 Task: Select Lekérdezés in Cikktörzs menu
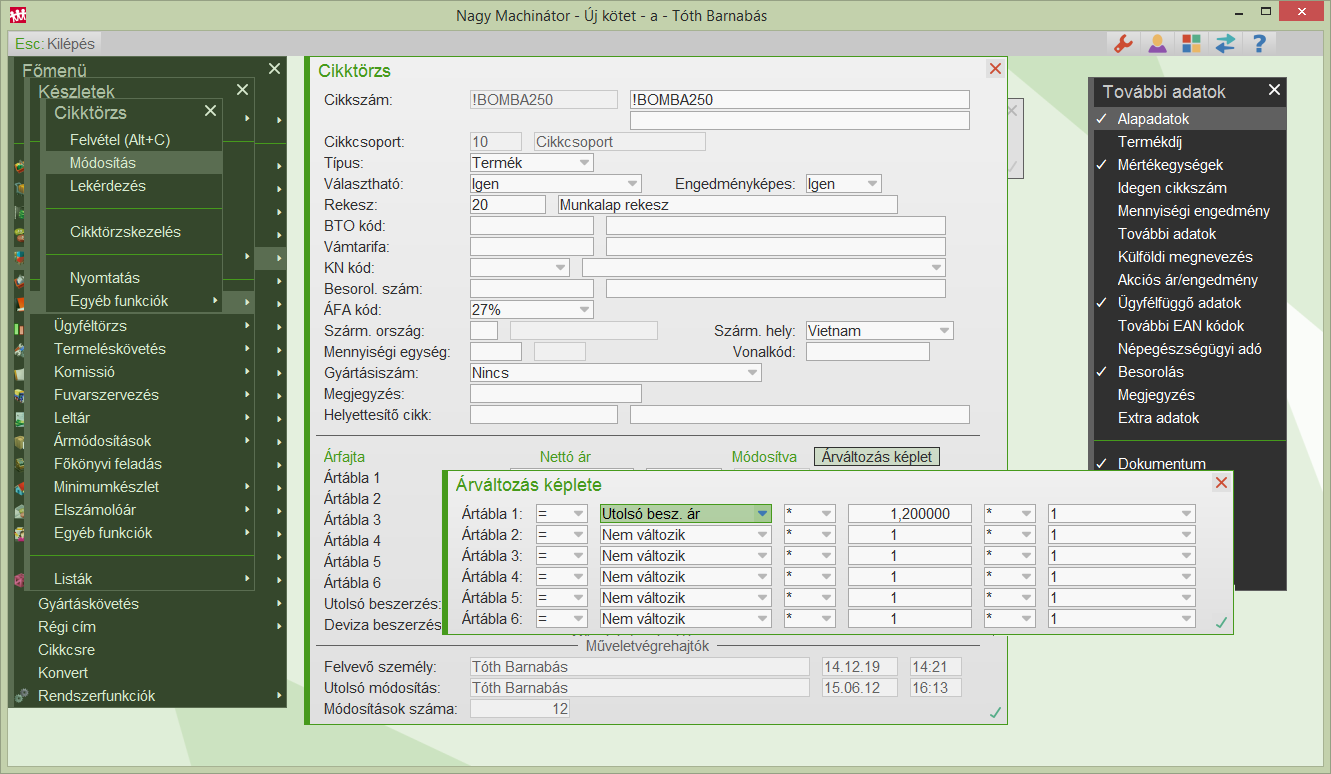click(x=108, y=186)
